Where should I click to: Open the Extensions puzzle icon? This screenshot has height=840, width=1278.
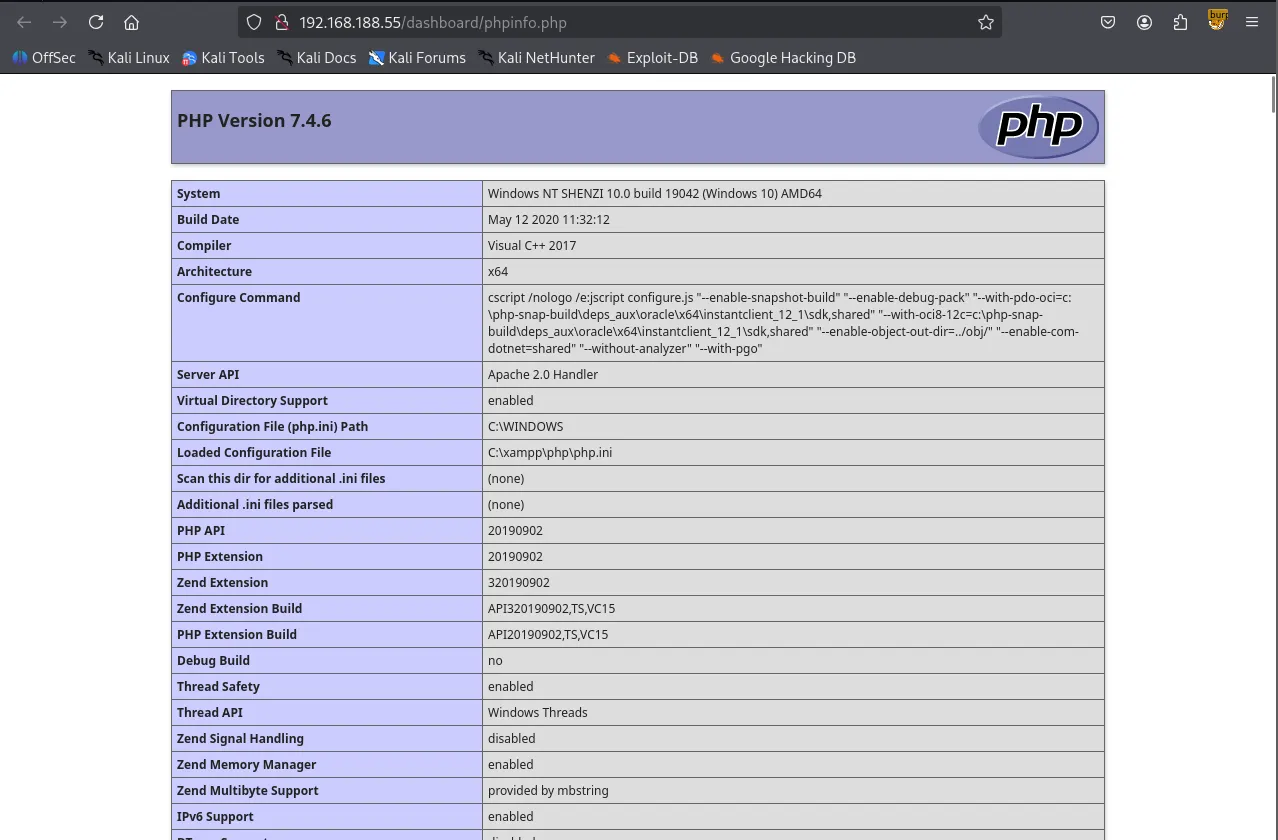pos(1180,22)
